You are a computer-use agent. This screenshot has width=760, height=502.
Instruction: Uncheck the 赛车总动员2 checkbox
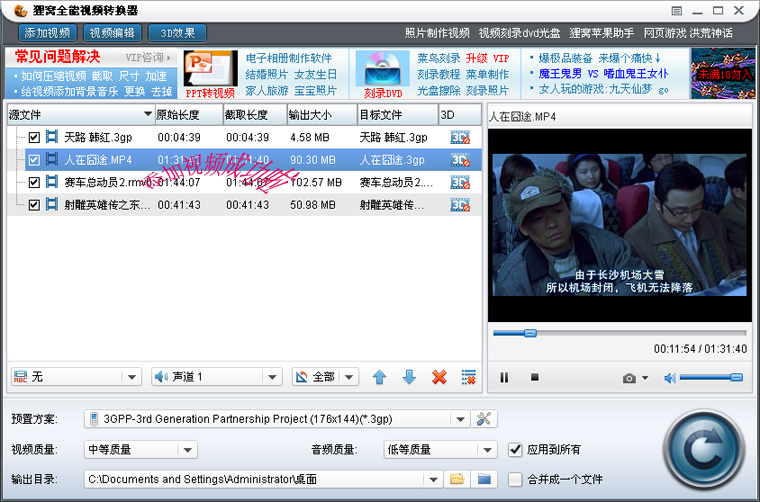coord(34,182)
